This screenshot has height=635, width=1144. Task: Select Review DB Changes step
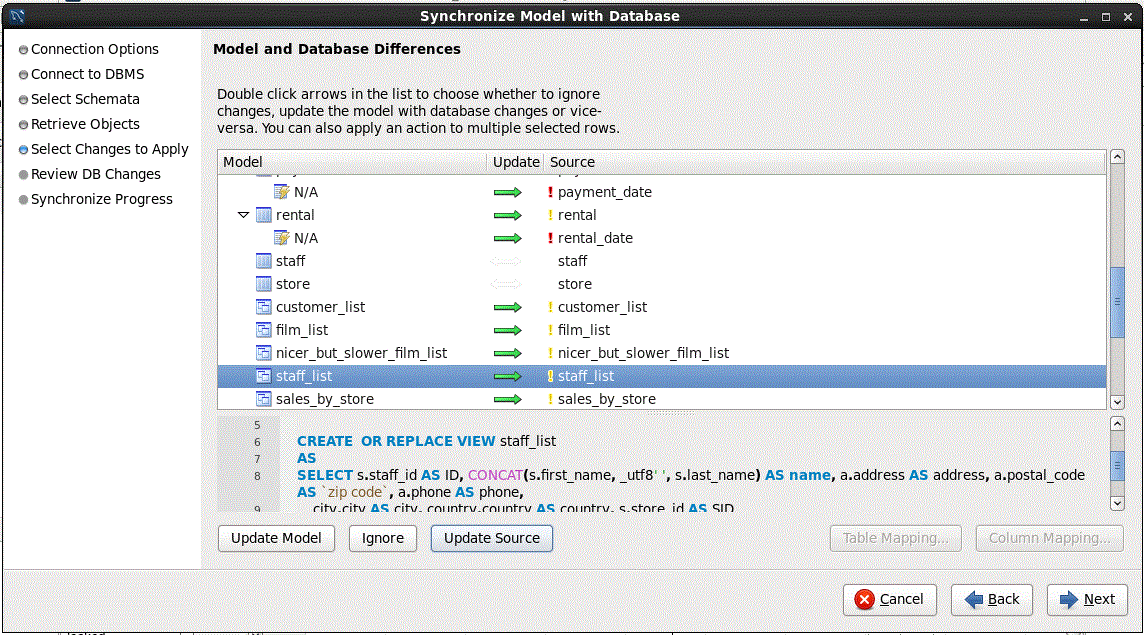click(x=95, y=174)
